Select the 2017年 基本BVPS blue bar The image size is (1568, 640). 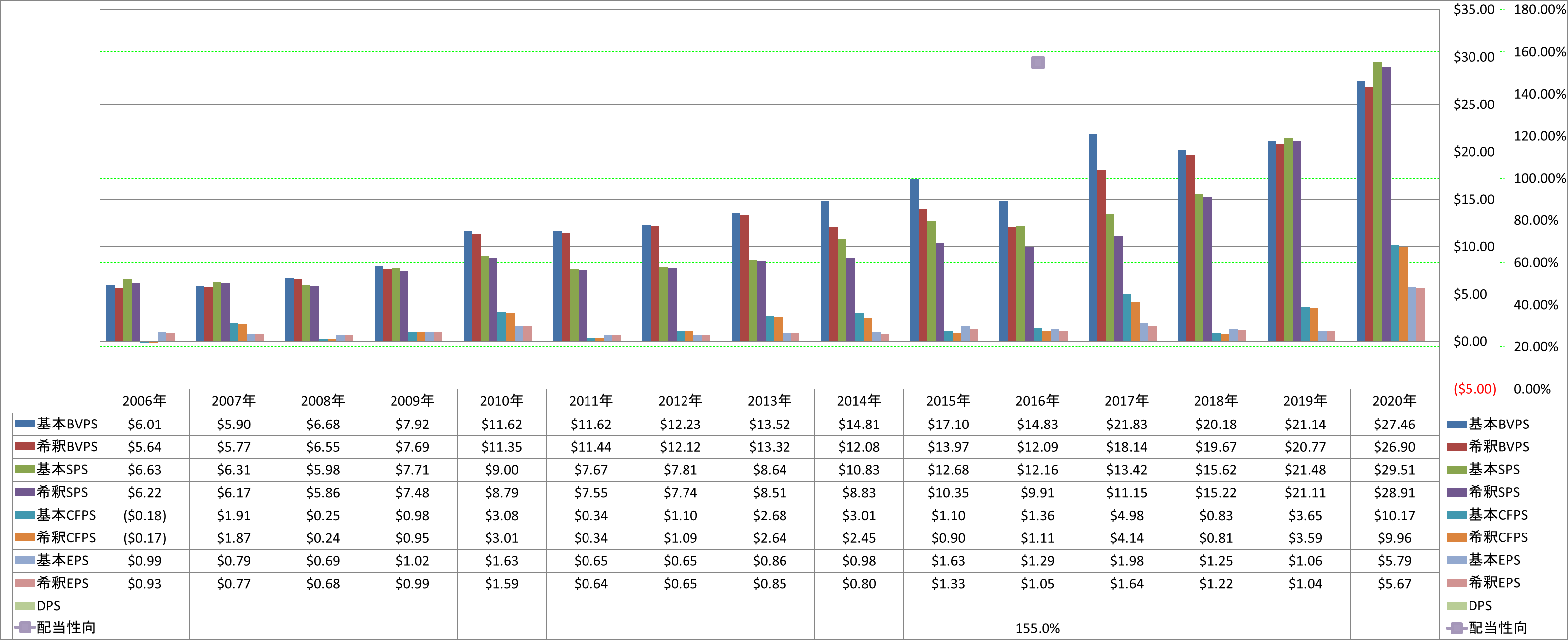coord(1093,238)
